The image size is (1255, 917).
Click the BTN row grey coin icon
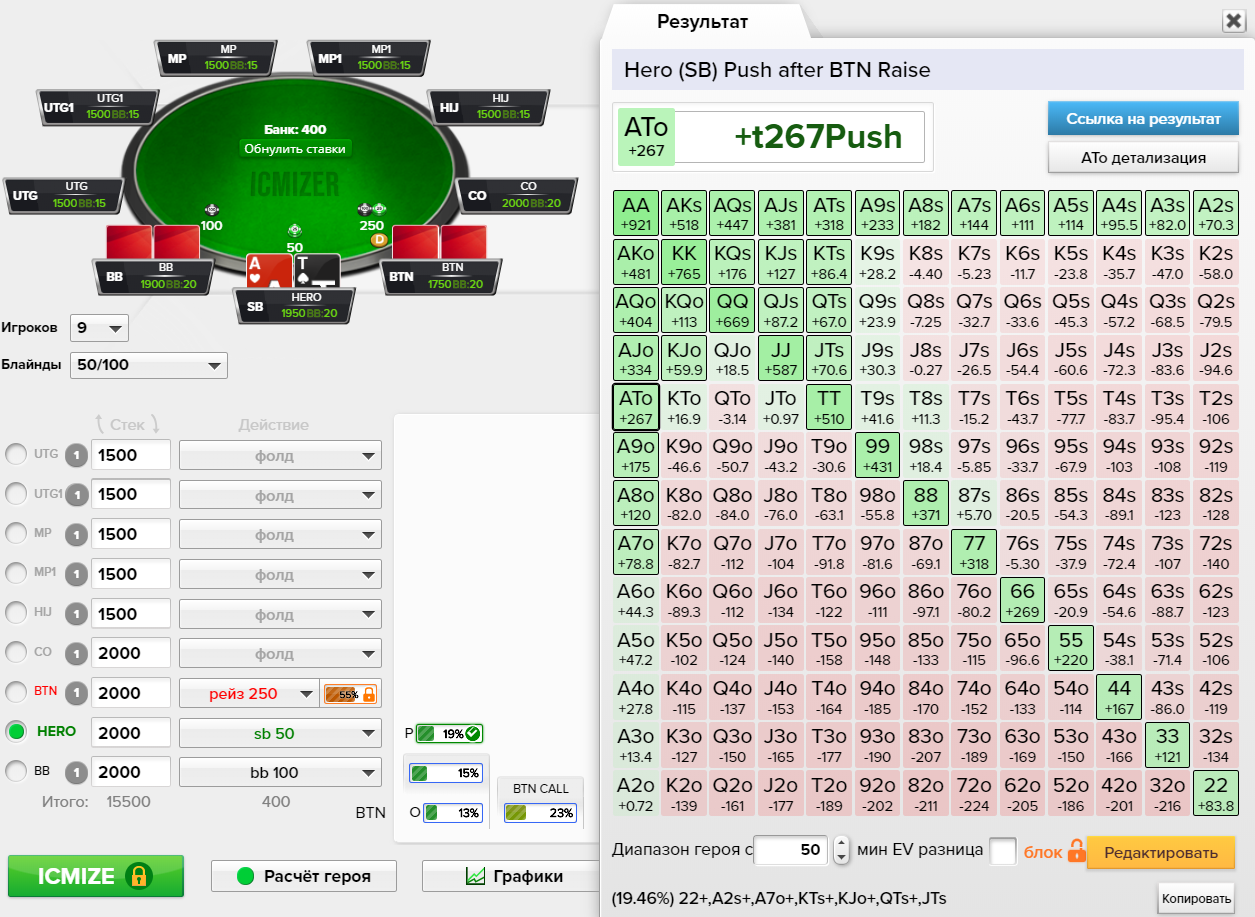coord(76,693)
